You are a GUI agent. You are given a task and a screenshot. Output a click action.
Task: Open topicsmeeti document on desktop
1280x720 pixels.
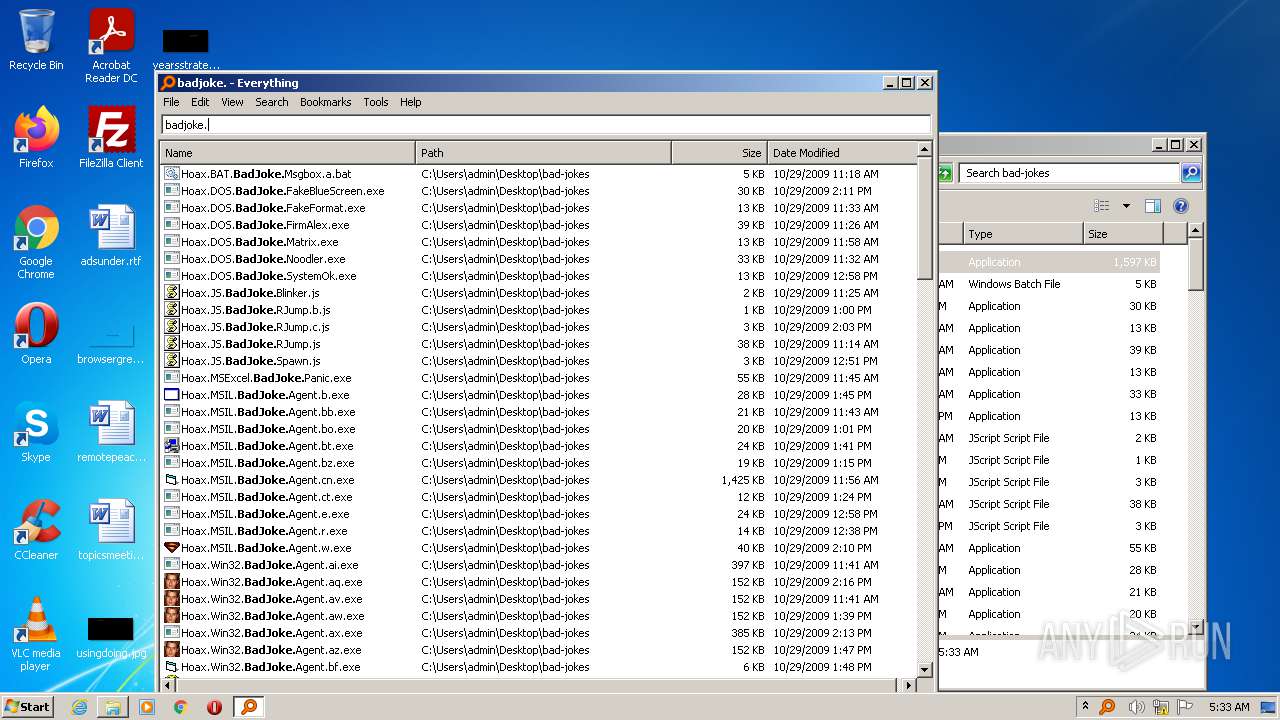pos(111,530)
